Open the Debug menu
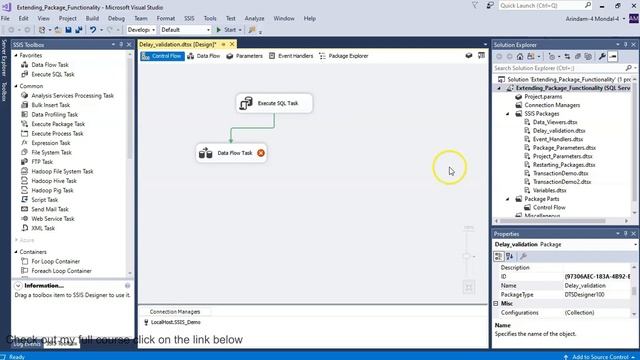 [116, 18]
